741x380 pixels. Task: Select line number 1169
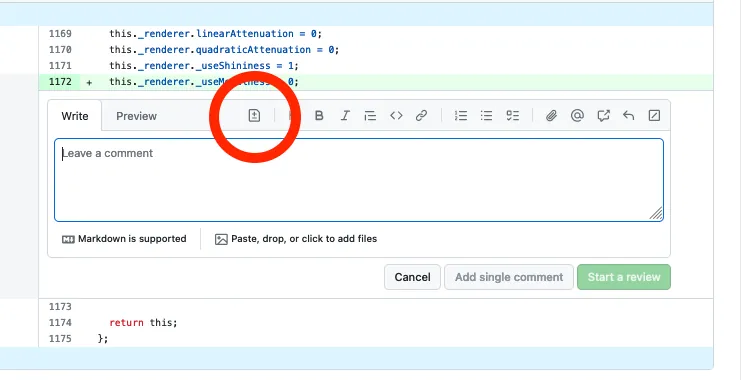[x=60, y=34]
